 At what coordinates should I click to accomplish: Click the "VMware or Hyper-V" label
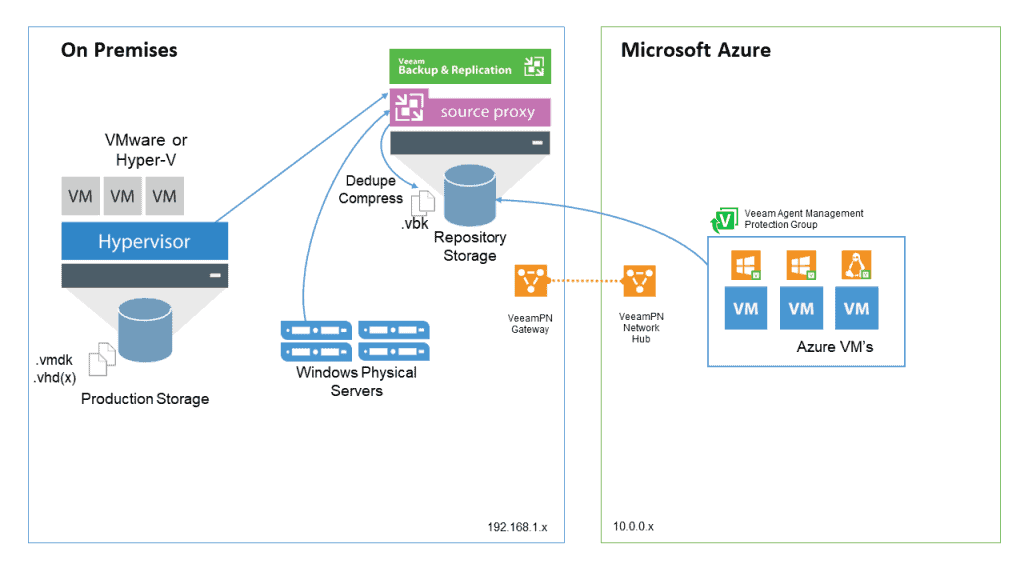coord(146,150)
